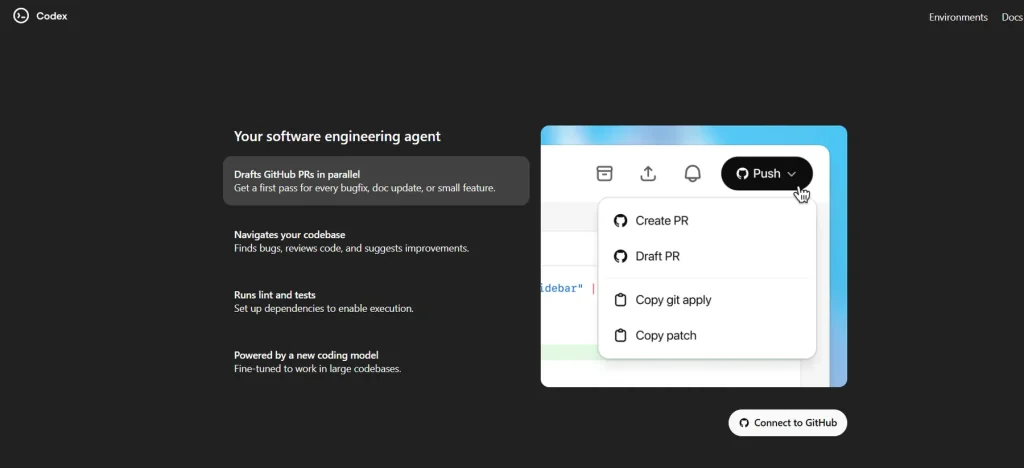Click the "Finds bugs, reviews code" description
This screenshot has height=468, width=1024.
point(351,249)
